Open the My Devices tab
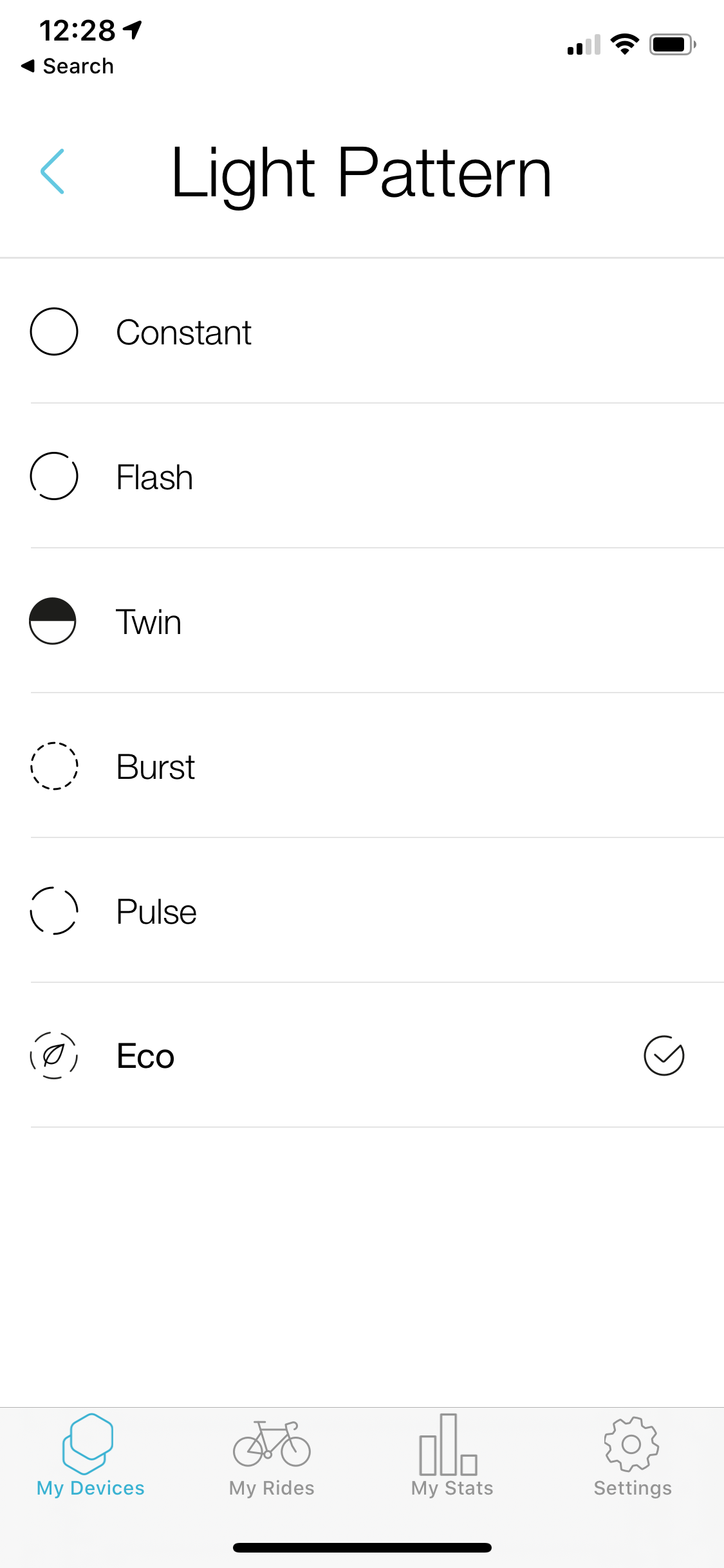 tap(90, 1456)
